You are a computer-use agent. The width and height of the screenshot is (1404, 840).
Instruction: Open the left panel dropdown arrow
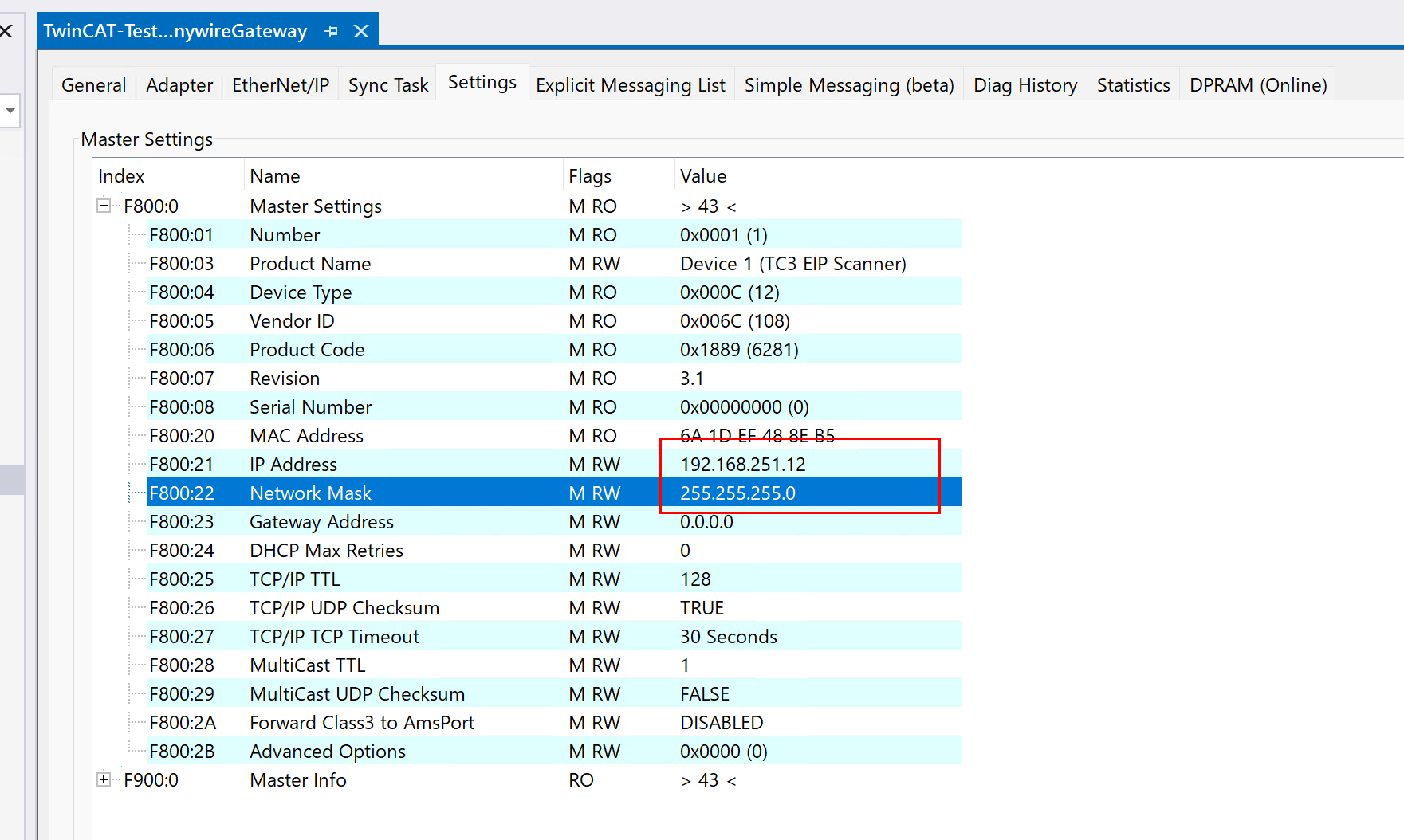coord(10,110)
